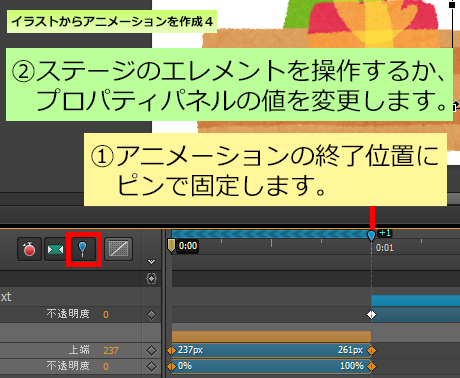Screen dimensions: 460x378
Task: Click the 不透明度 label below 上端
Action: [68, 366]
